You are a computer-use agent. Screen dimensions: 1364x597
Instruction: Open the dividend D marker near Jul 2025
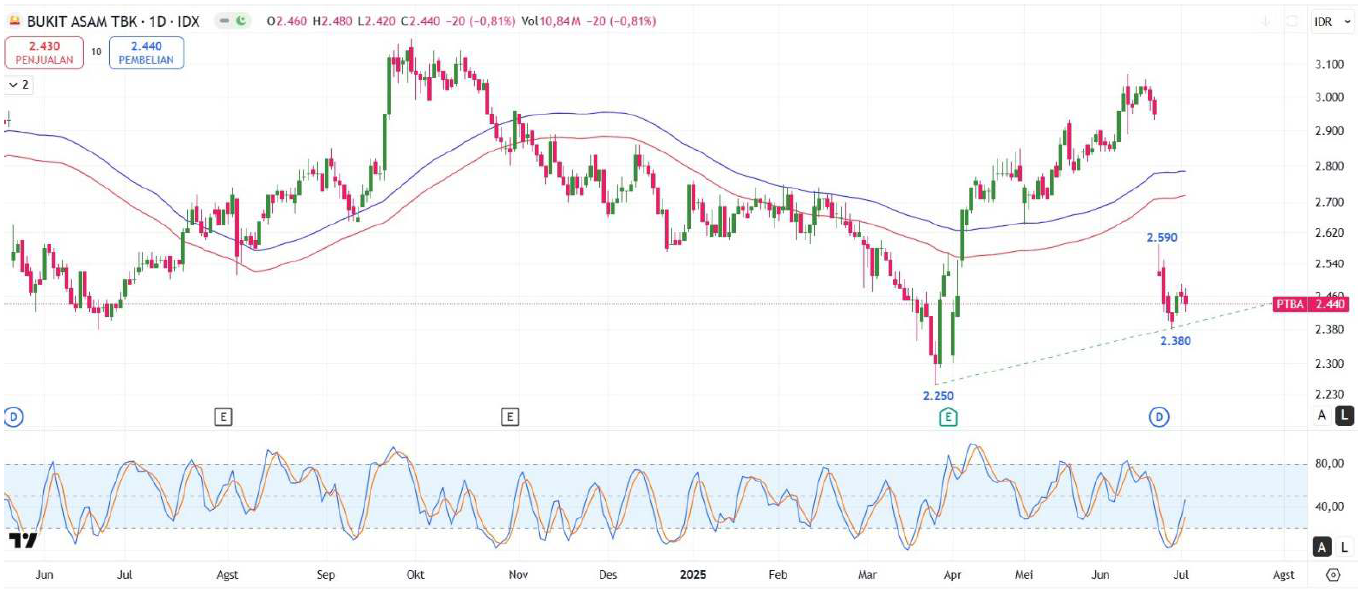pos(1159,416)
